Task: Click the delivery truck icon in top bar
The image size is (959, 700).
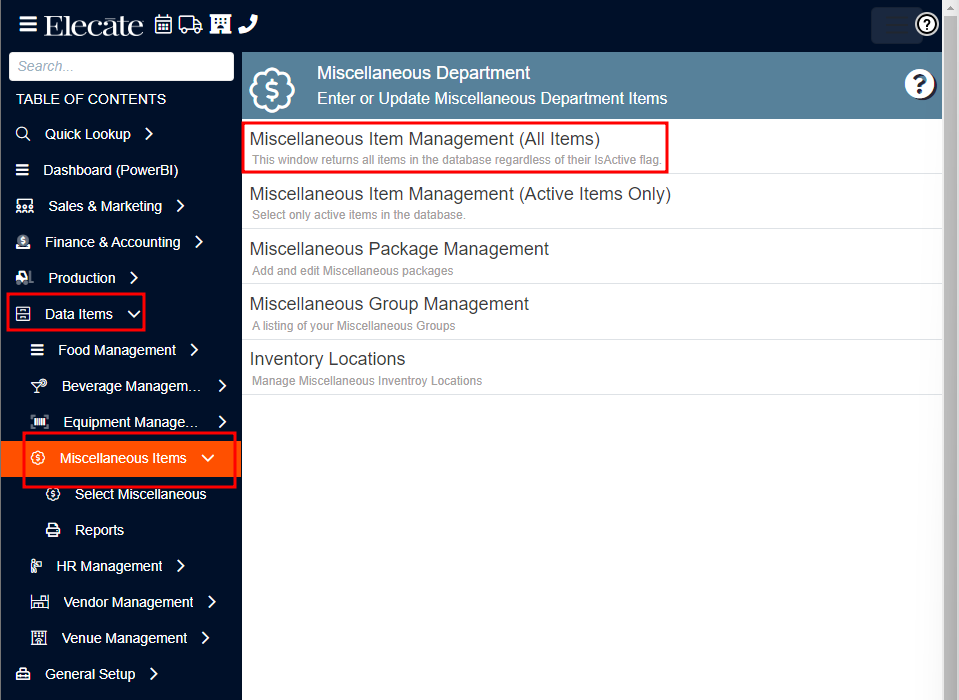Action: 190,24
